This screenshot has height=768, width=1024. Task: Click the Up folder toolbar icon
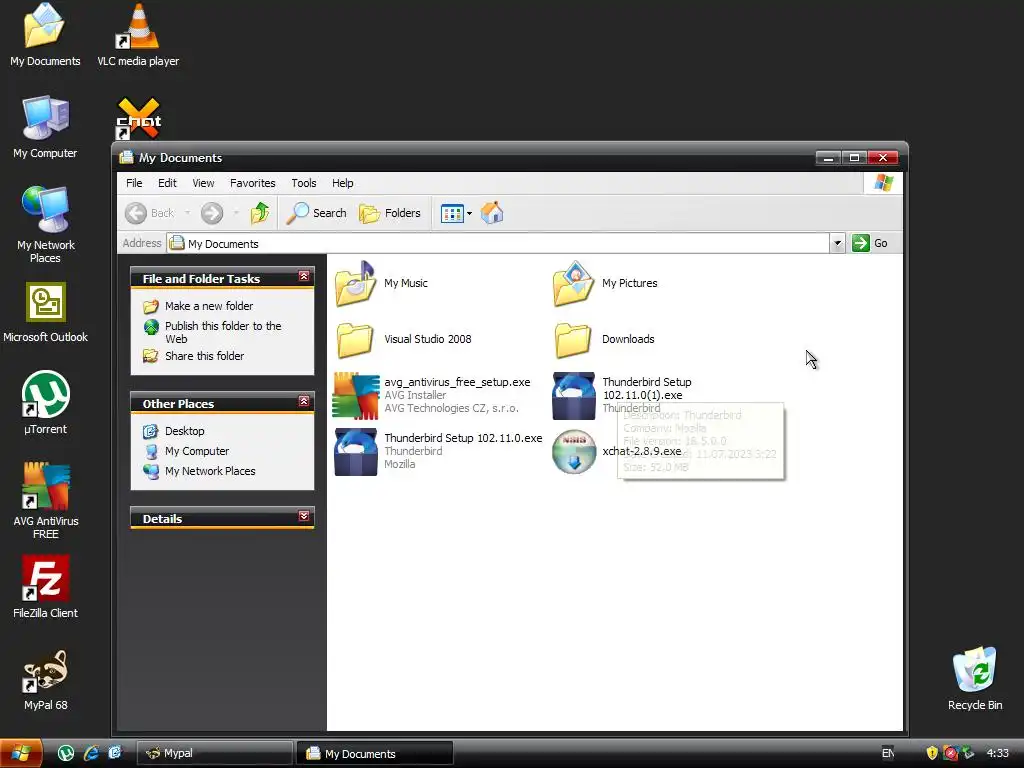pyautogui.click(x=260, y=213)
